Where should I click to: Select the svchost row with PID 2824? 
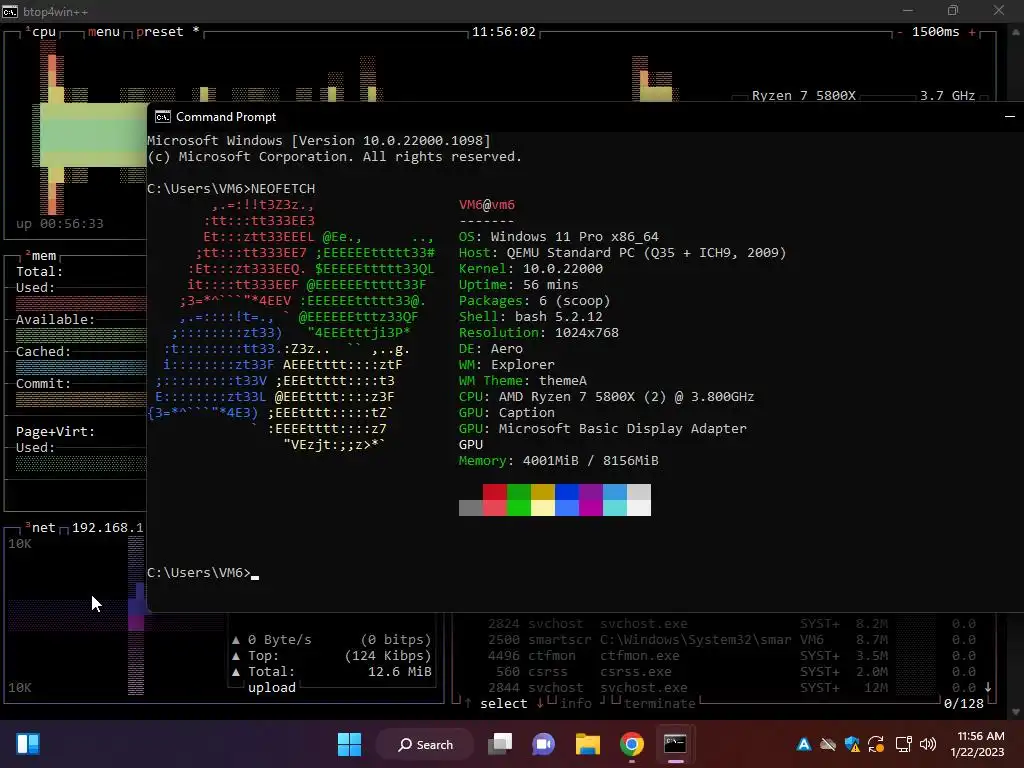pyautogui.click(x=731, y=623)
